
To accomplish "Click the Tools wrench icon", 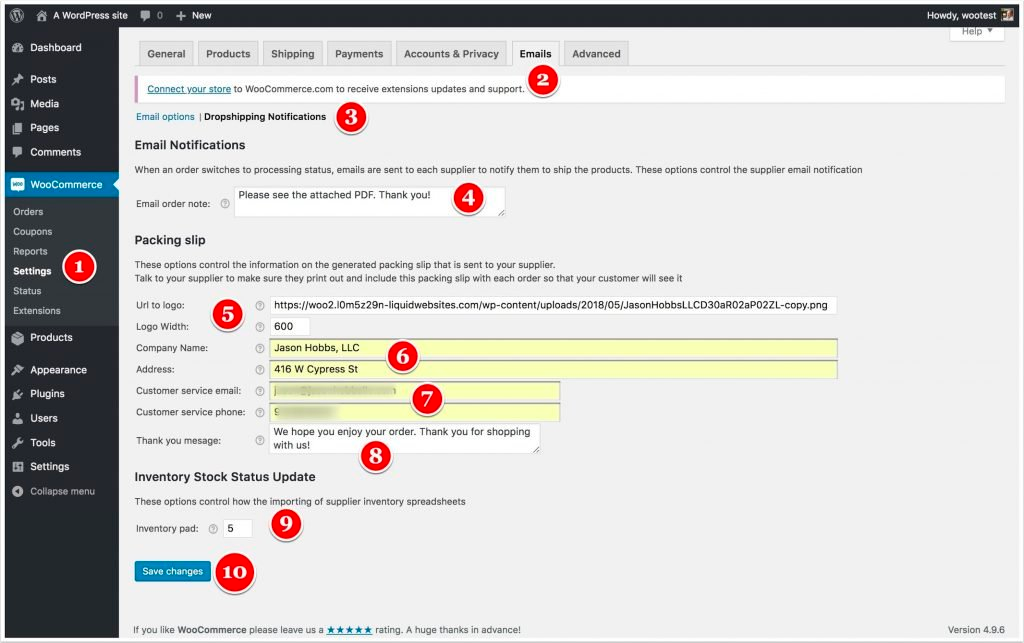I will [x=18, y=443].
